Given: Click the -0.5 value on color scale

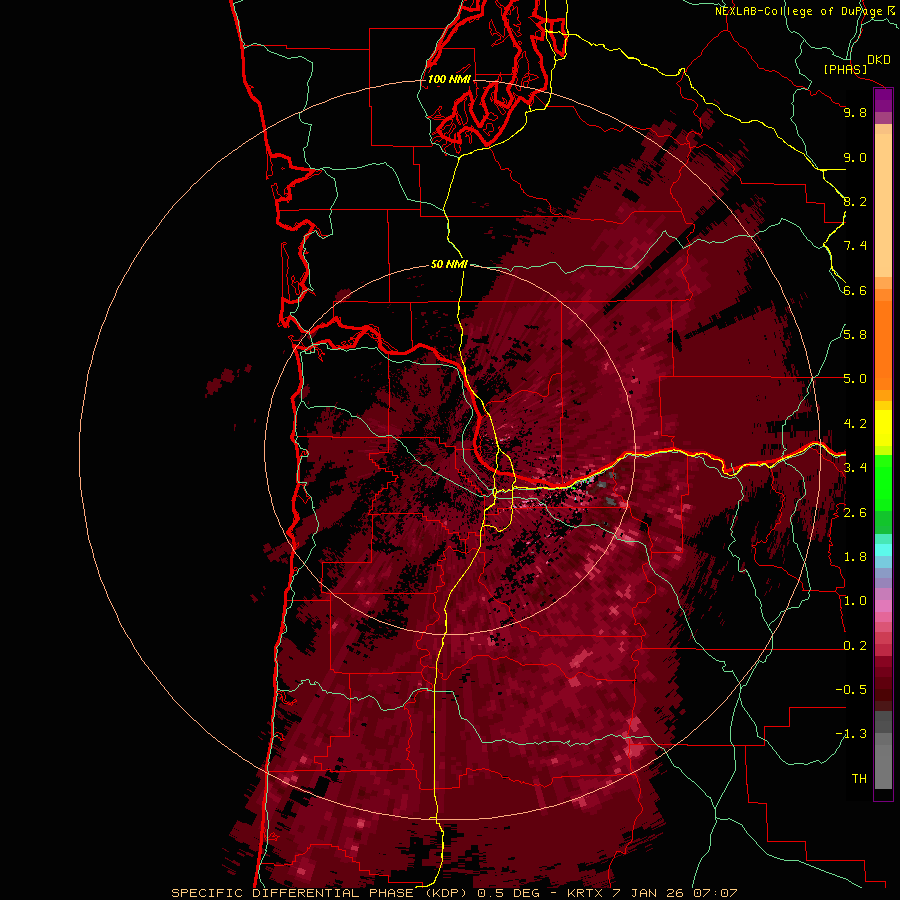Looking at the screenshot, I should (851, 690).
